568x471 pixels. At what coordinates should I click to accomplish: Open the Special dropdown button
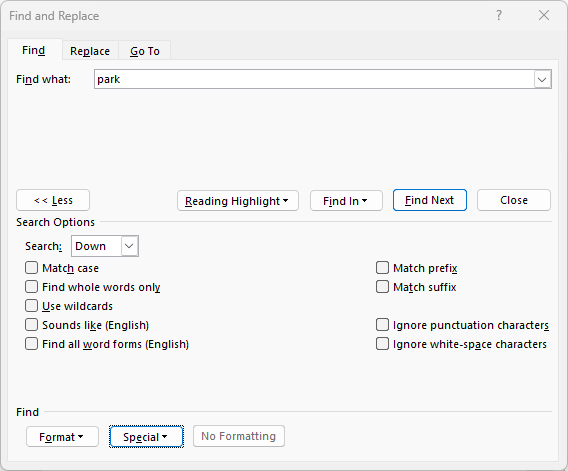[x=146, y=437]
